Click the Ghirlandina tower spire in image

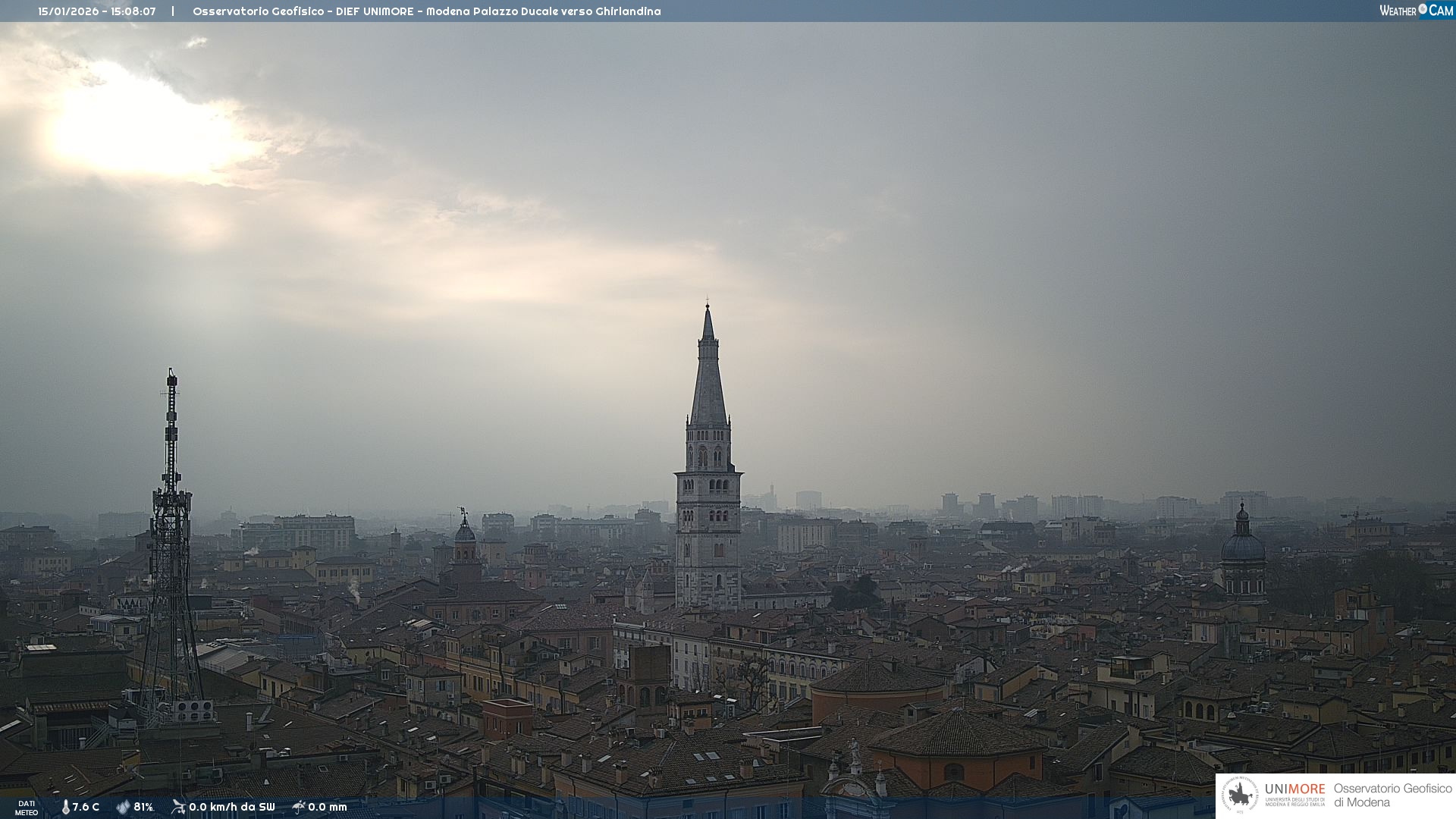point(708,379)
